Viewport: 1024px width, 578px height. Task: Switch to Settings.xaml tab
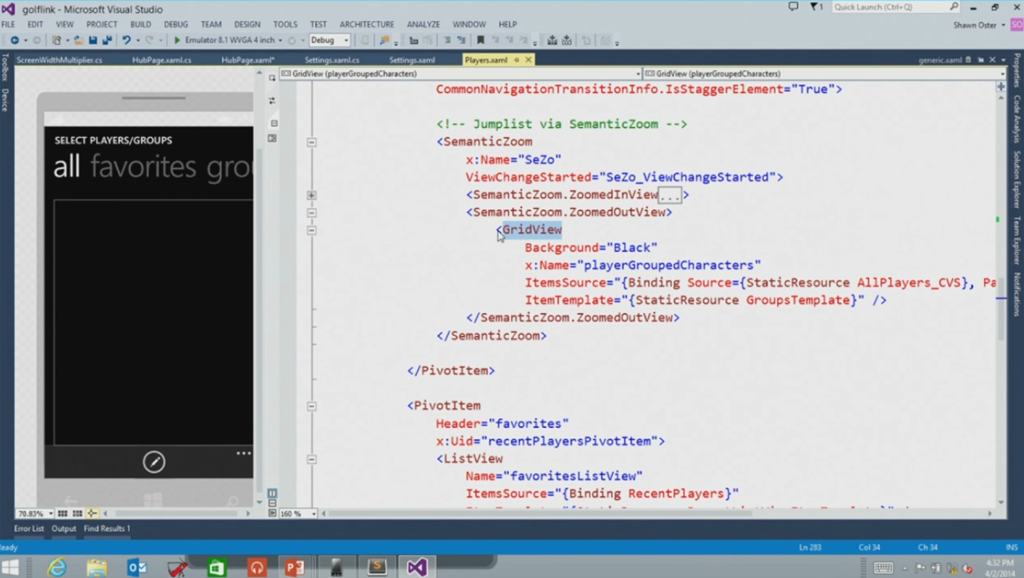coord(411,60)
